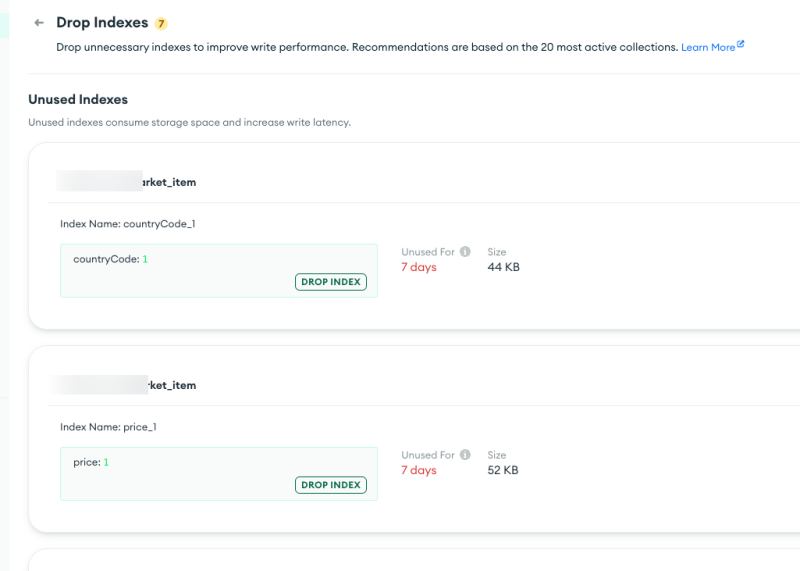
Task: Click the 44 KB size value
Action: click(503, 267)
